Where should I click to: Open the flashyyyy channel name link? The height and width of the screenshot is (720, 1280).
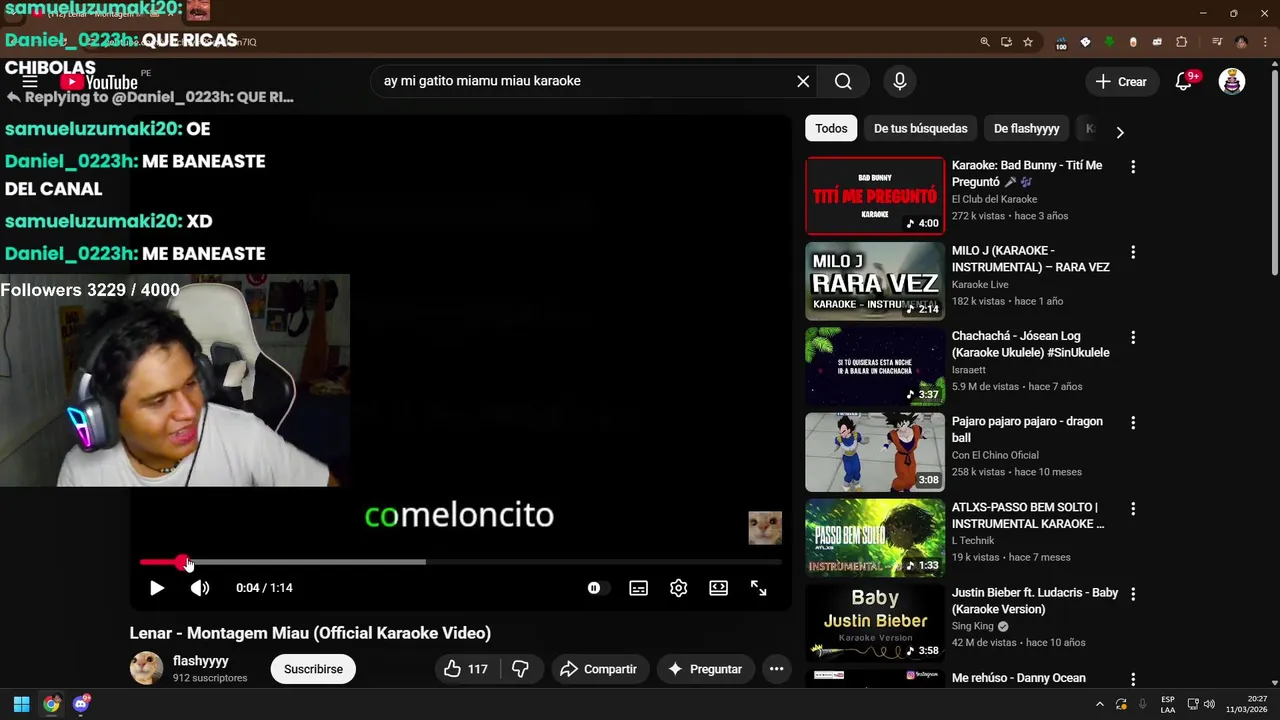click(201, 661)
